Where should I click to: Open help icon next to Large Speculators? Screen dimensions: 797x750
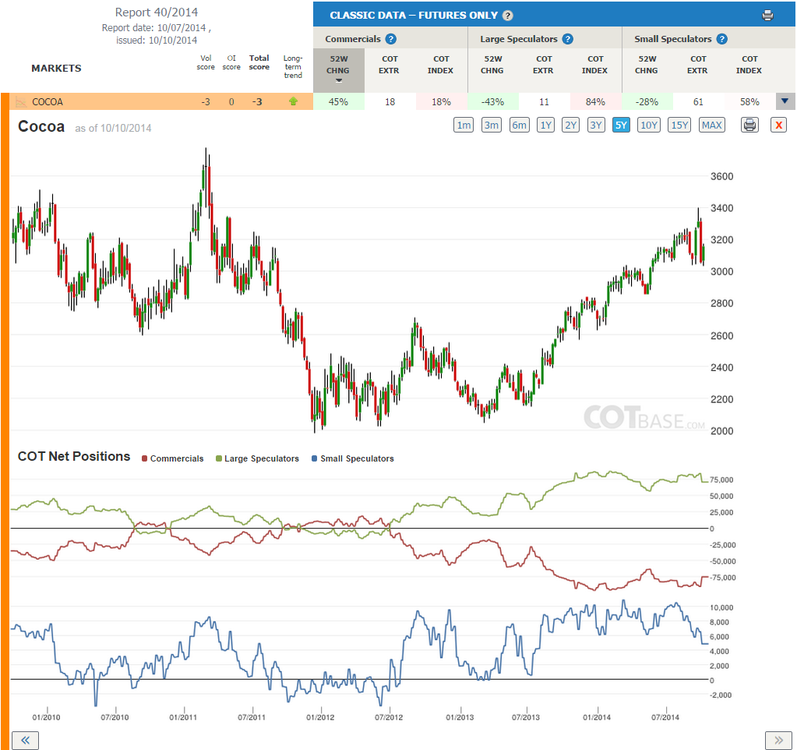(568, 39)
